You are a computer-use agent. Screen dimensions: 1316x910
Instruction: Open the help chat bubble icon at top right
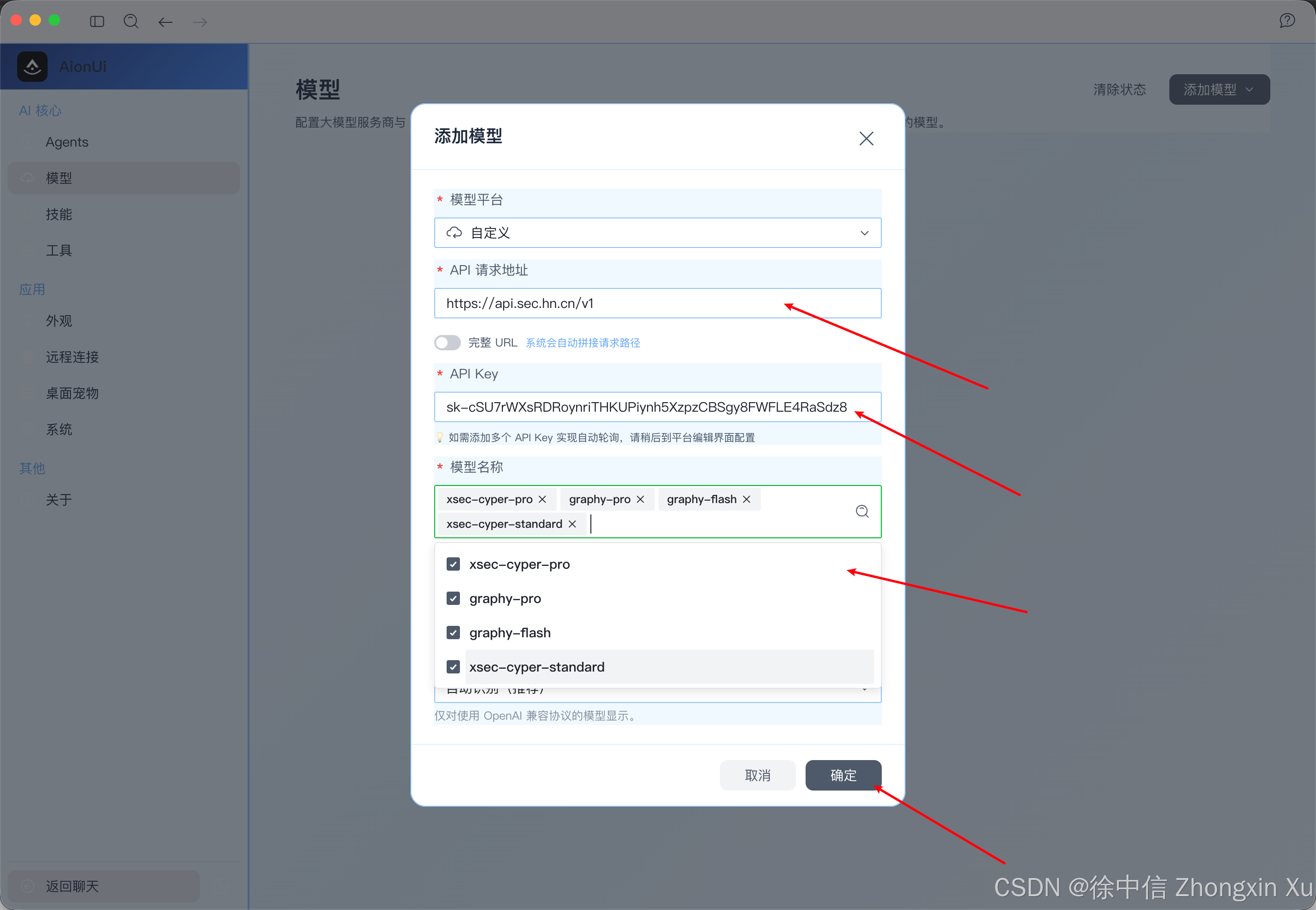(x=1287, y=21)
